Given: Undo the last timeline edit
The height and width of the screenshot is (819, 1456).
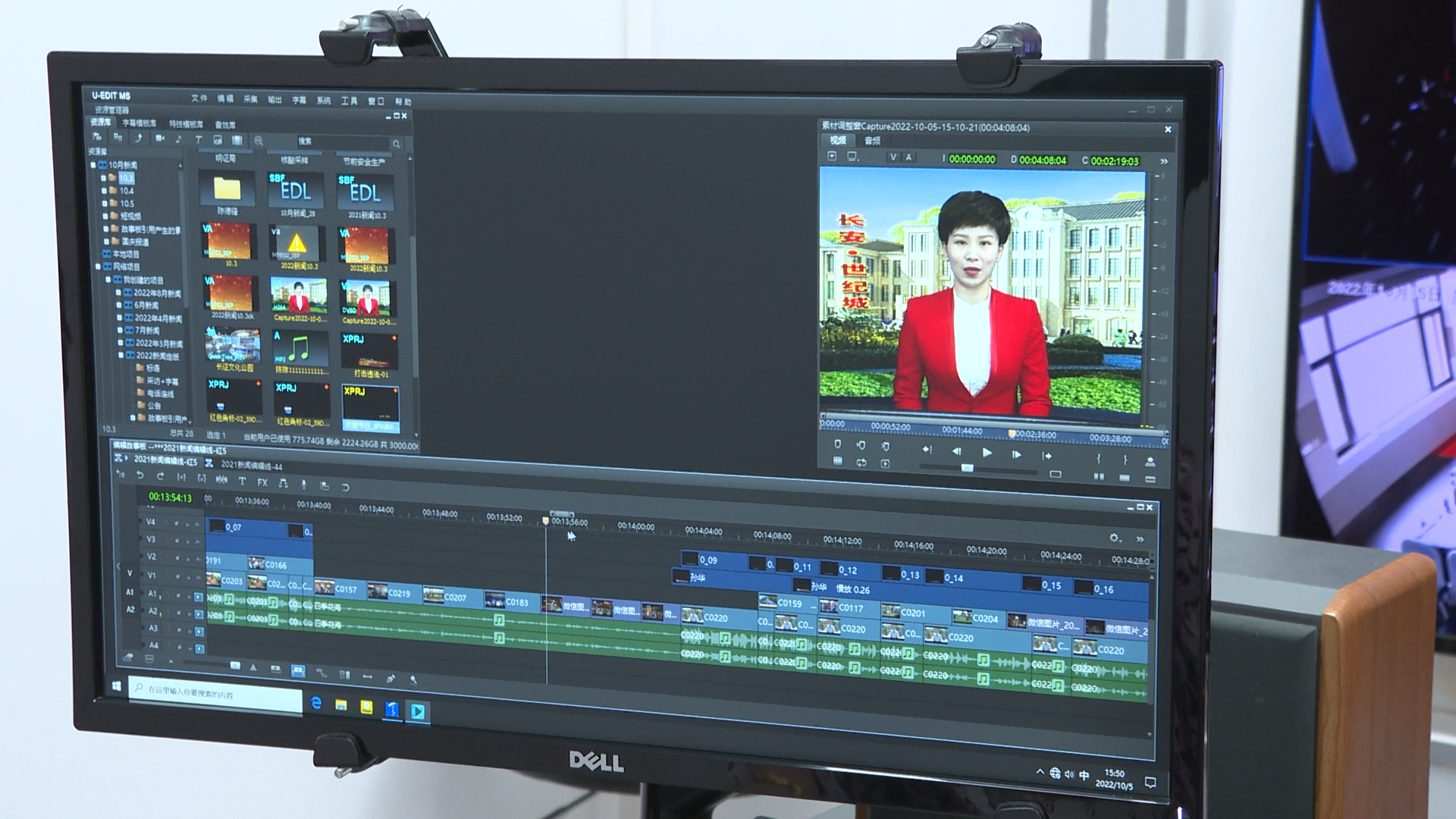Looking at the screenshot, I should 140,475.
